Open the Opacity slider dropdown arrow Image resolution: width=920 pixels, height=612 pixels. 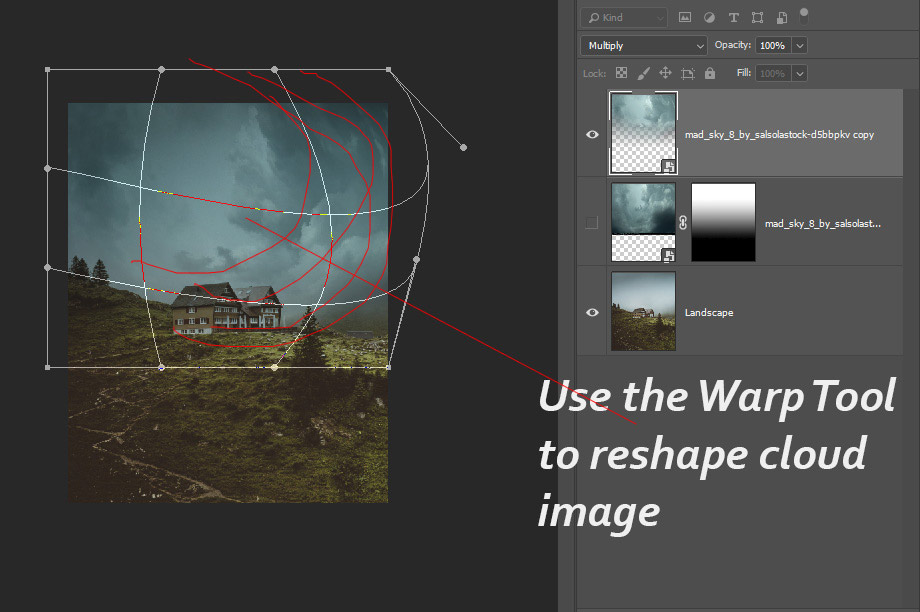(x=799, y=46)
